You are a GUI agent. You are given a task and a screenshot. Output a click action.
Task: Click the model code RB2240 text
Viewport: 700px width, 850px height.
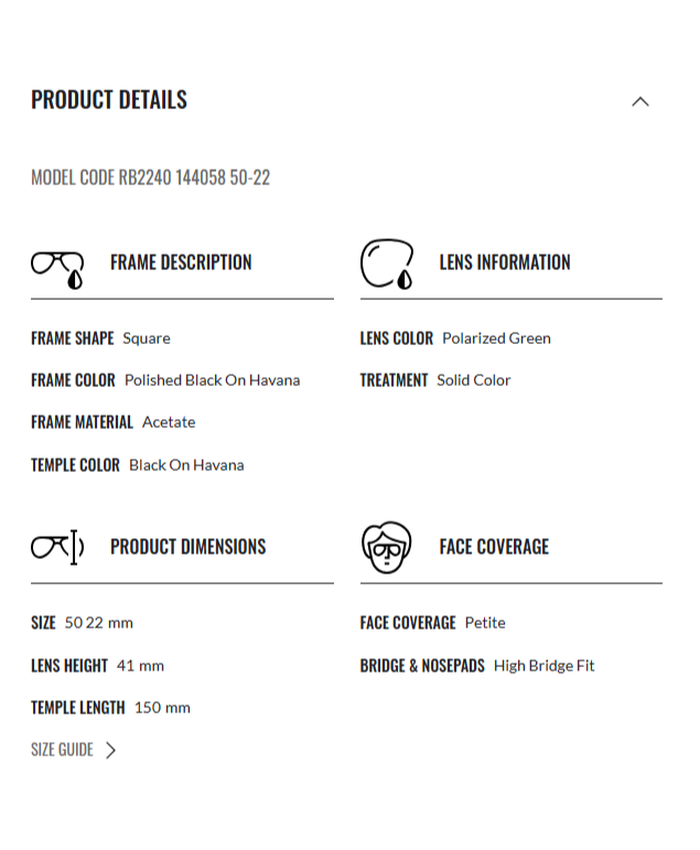(150, 178)
